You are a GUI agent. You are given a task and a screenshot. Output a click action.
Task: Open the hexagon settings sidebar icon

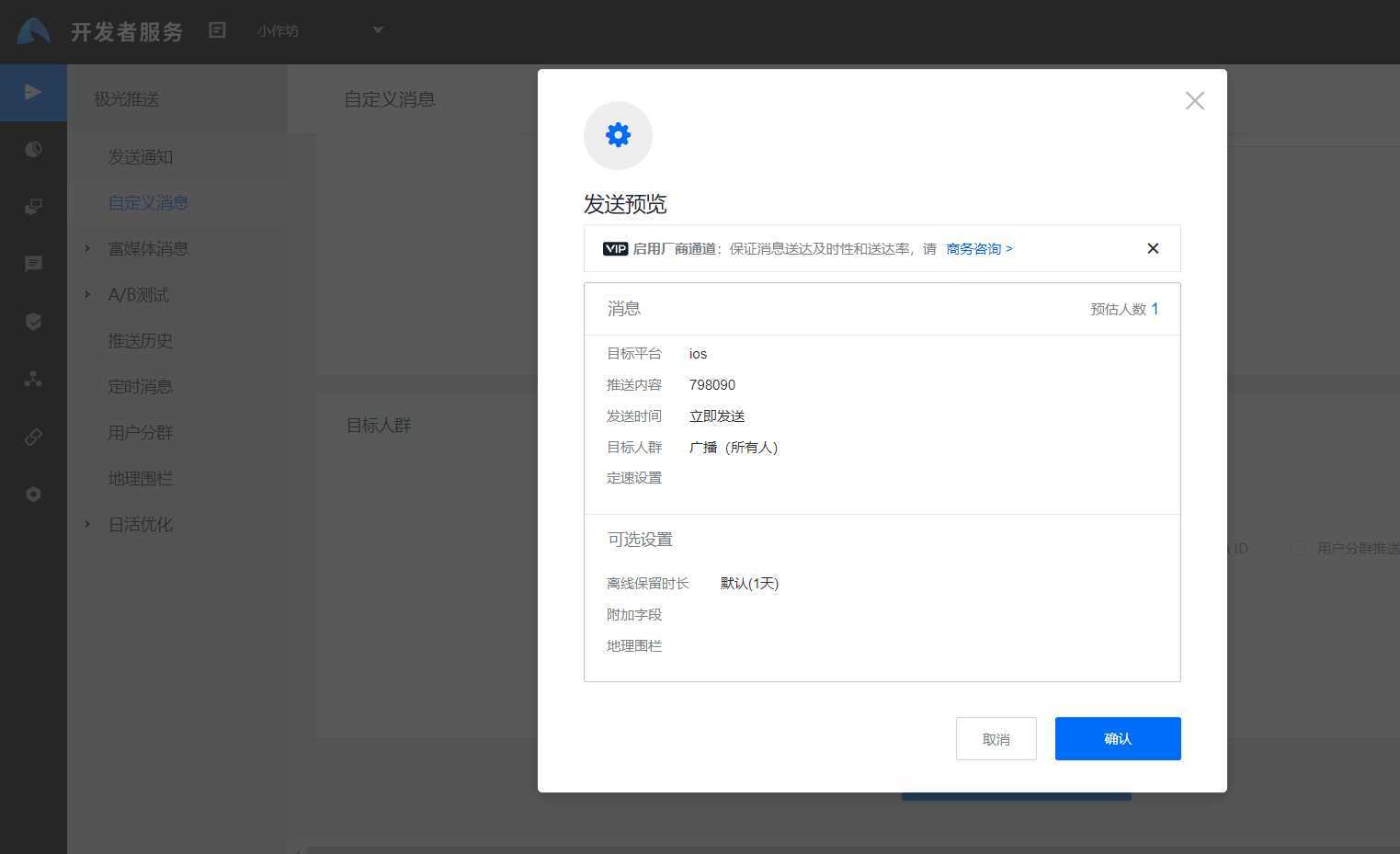click(x=33, y=494)
